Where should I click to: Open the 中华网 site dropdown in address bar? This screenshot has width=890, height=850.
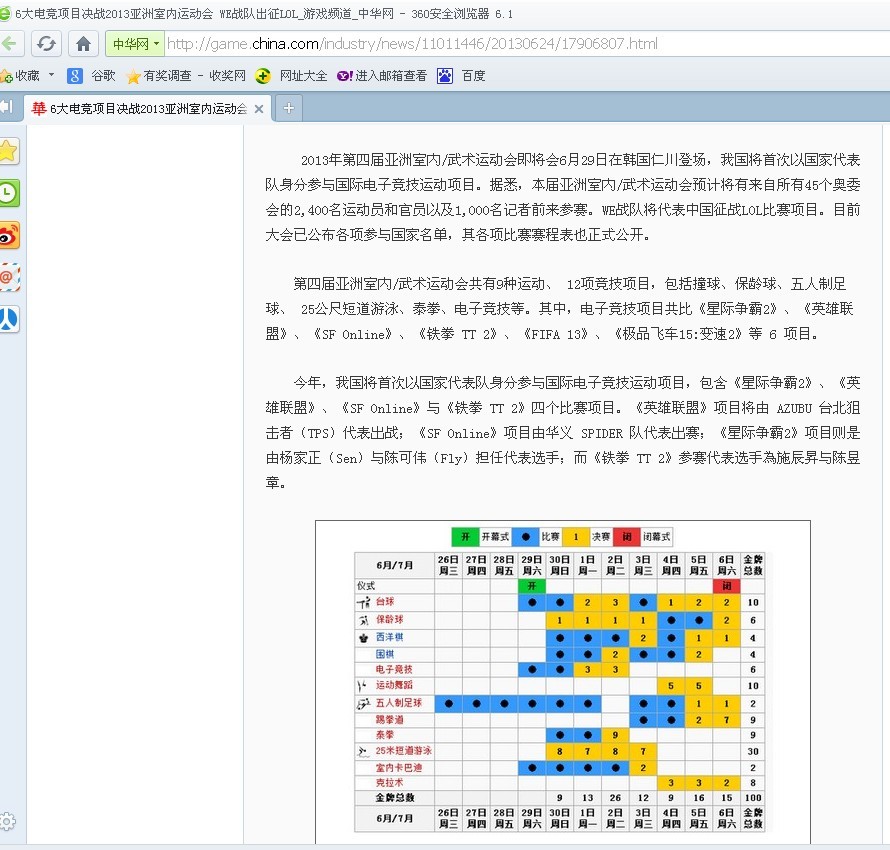[135, 44]
